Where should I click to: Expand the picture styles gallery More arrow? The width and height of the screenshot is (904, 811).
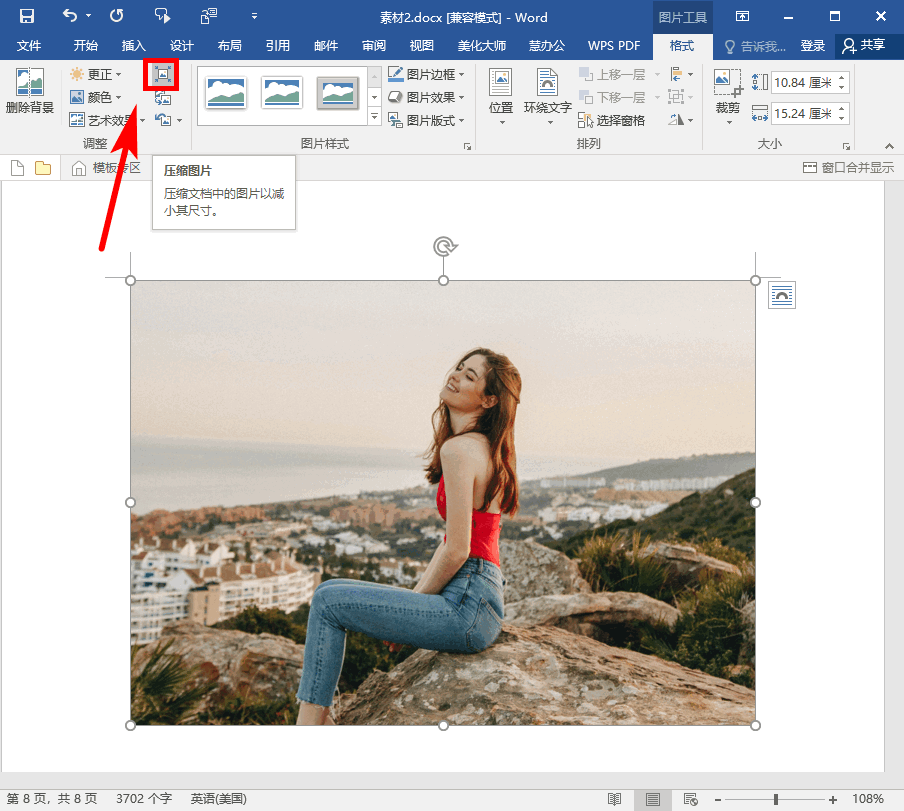click(375, 116)
